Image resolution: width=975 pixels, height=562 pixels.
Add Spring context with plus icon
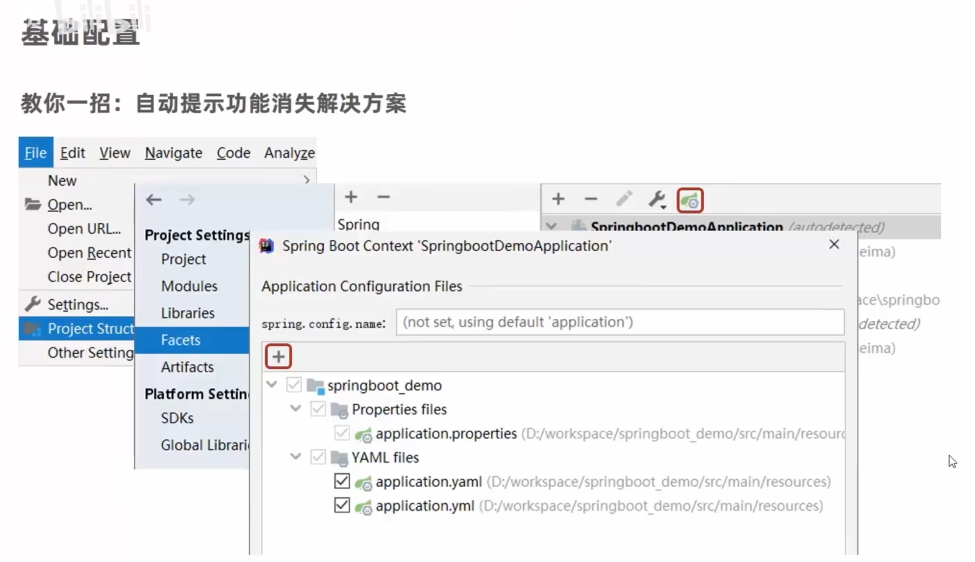(558, 199)
